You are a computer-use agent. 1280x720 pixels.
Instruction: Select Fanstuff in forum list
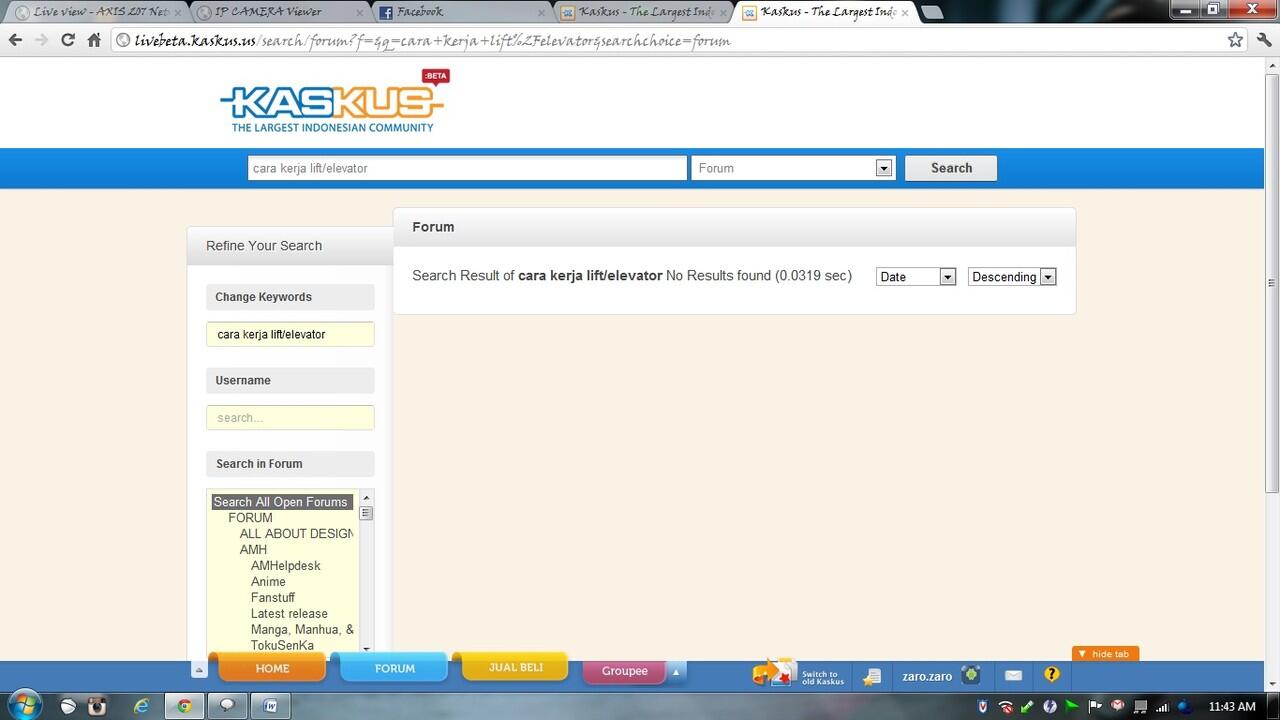pyautogui.click(x=273, y=598)
